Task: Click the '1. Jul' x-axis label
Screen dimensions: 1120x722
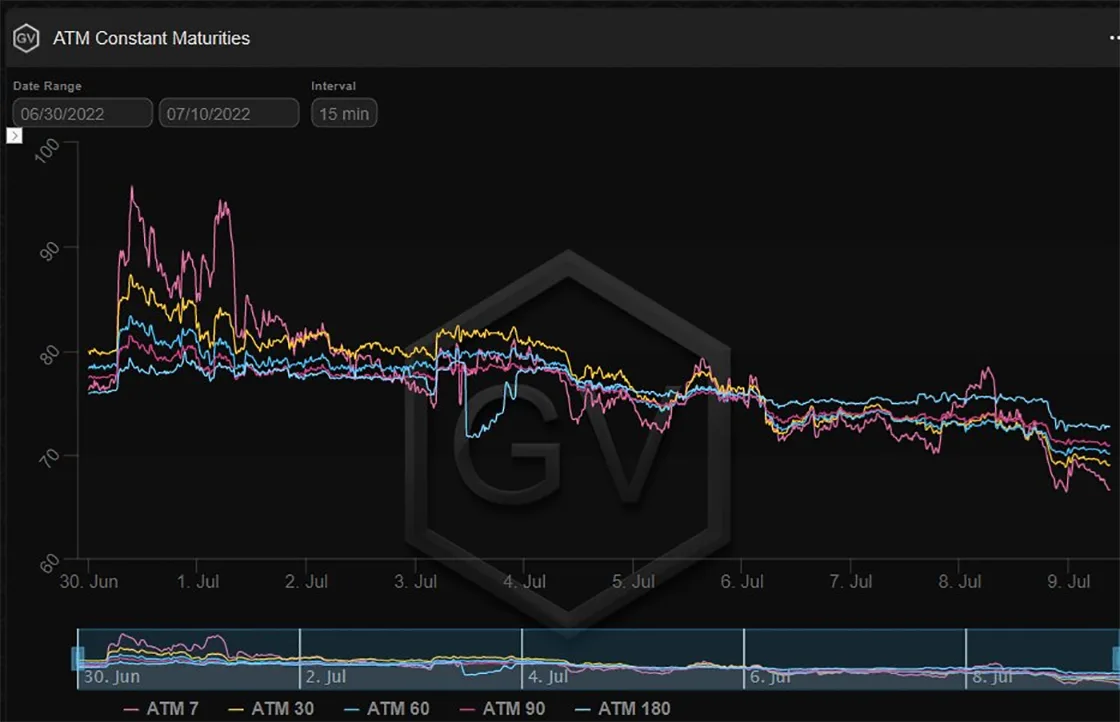Action: tap(198, 581)
